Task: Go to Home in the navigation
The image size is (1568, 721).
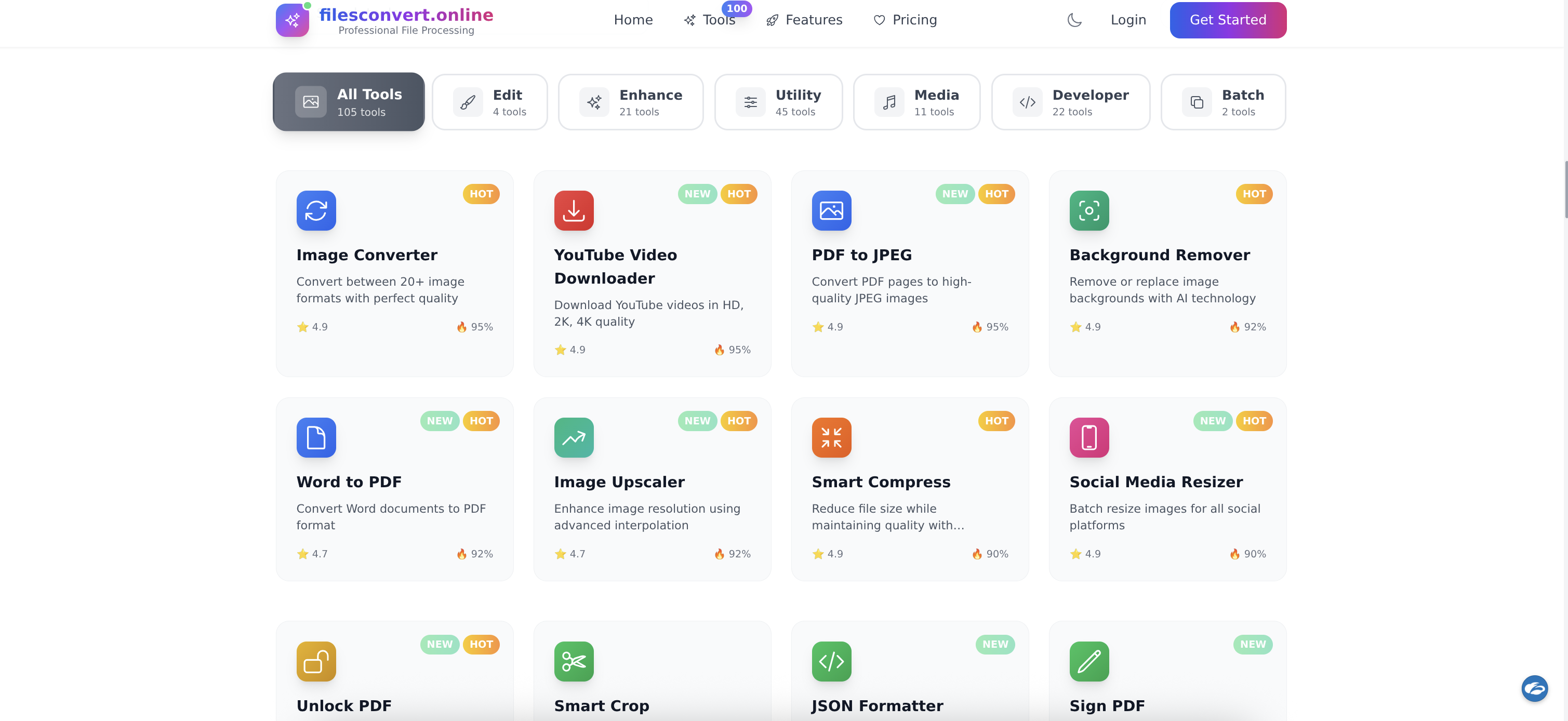Action: 633,20
